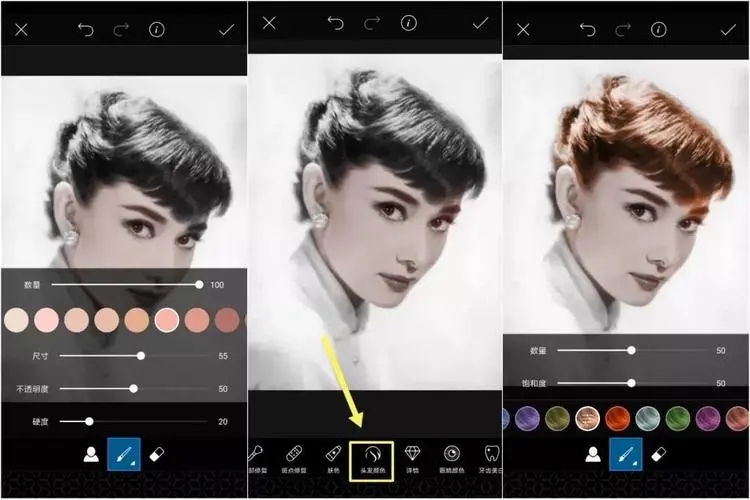
Task: Click the 饱和度 saturation slider handle
Action: pyautogui.click(x=631, y=382)
